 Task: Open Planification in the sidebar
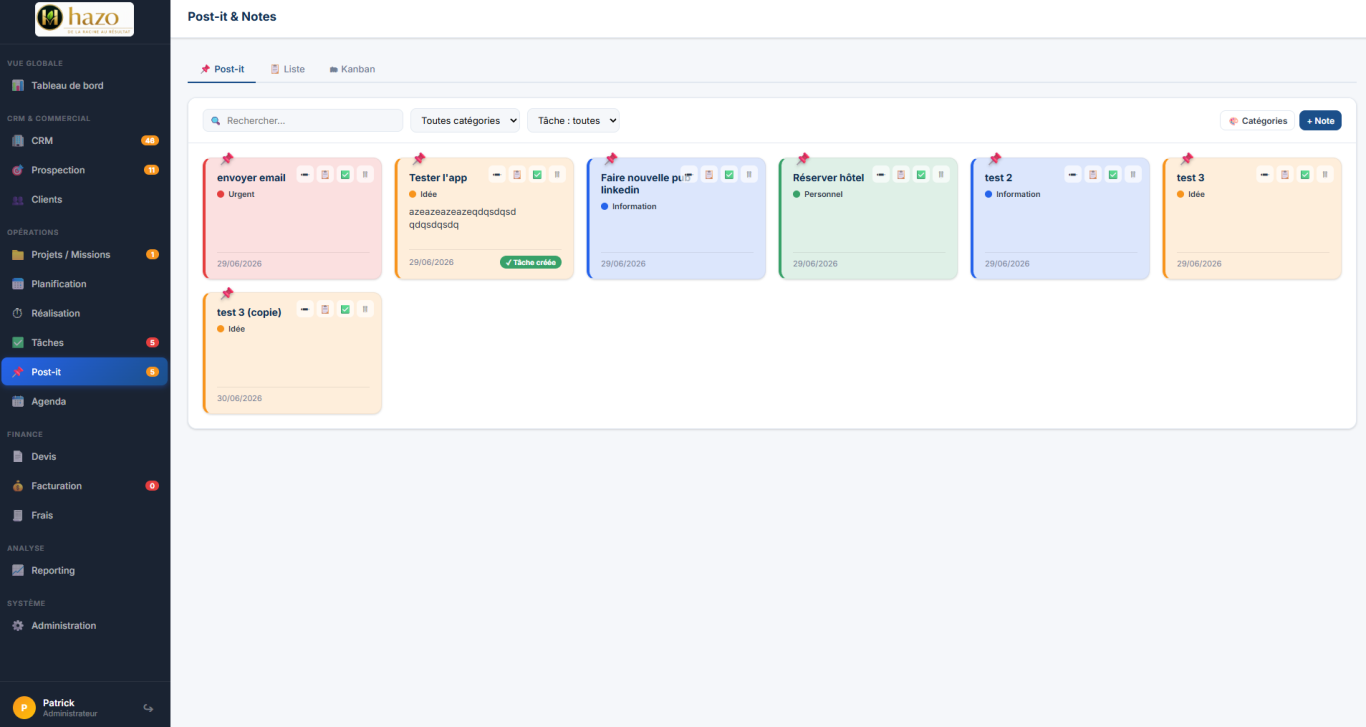coord(85,284)
